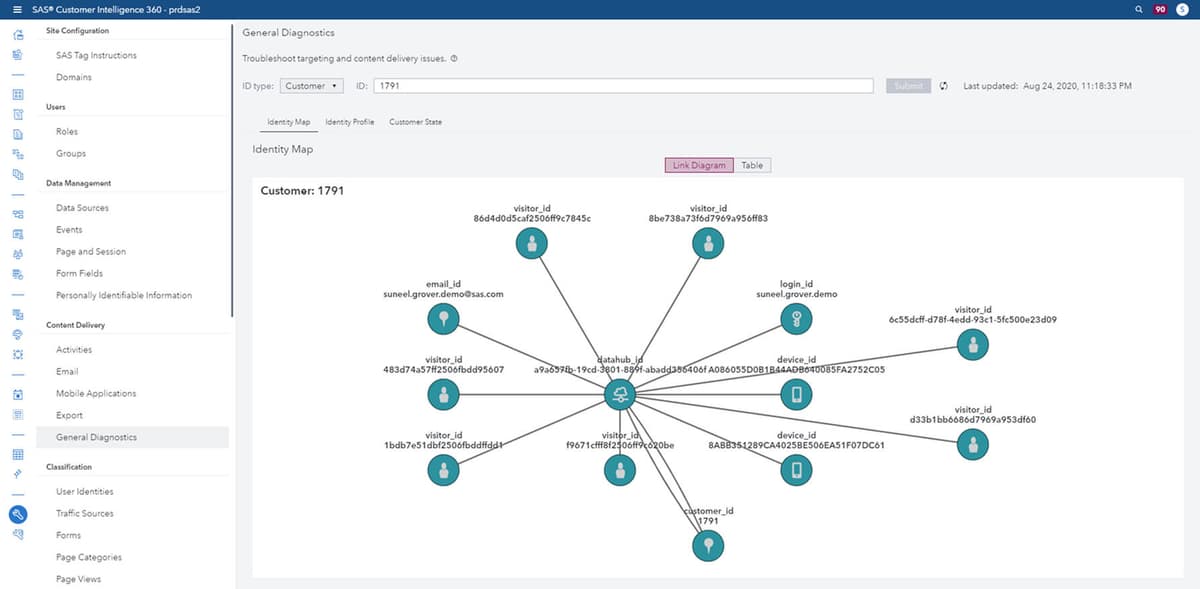Open the hamburger navigation menu
Viewport: 1200px width, 589px height.
[x=17, y=9]
